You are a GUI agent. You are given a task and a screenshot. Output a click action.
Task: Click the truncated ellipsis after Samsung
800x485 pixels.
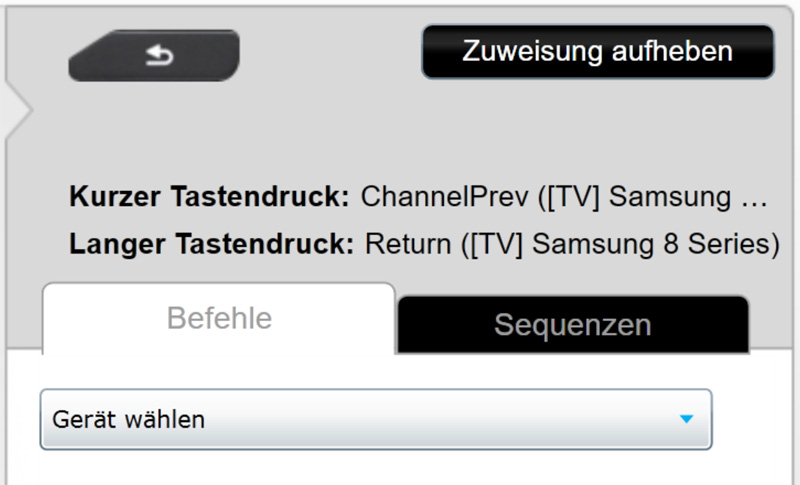coord(757,196)
